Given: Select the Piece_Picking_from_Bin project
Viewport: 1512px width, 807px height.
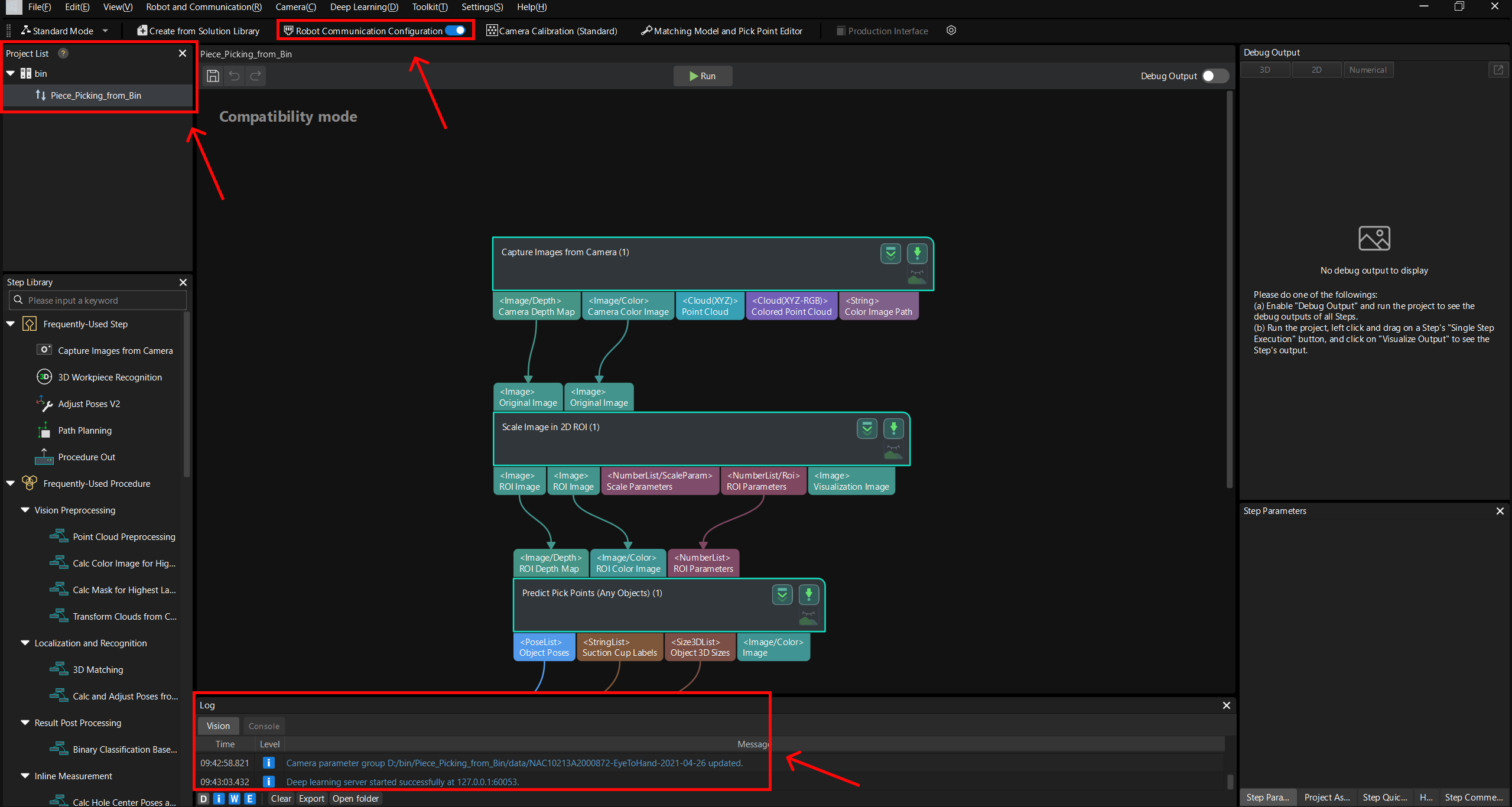Looking at the screenshot, I should 98,95.
